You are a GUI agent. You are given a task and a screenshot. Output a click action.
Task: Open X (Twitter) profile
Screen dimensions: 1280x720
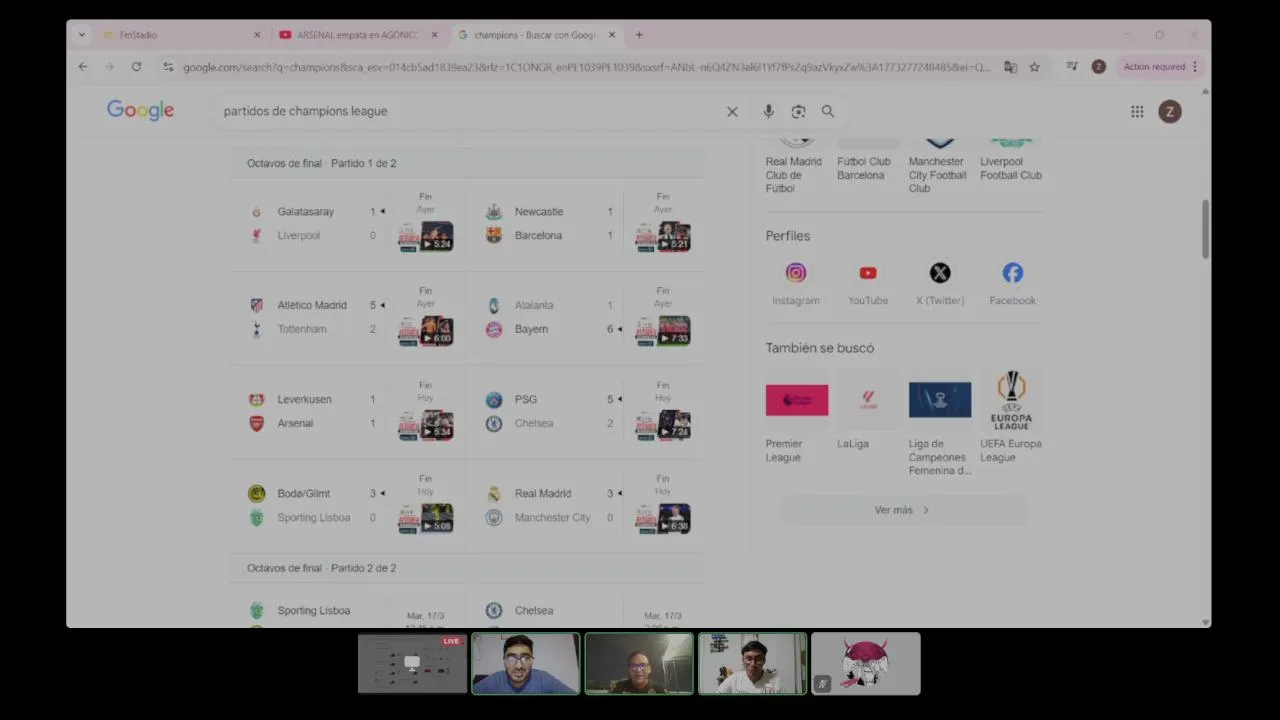click(940, 283)
